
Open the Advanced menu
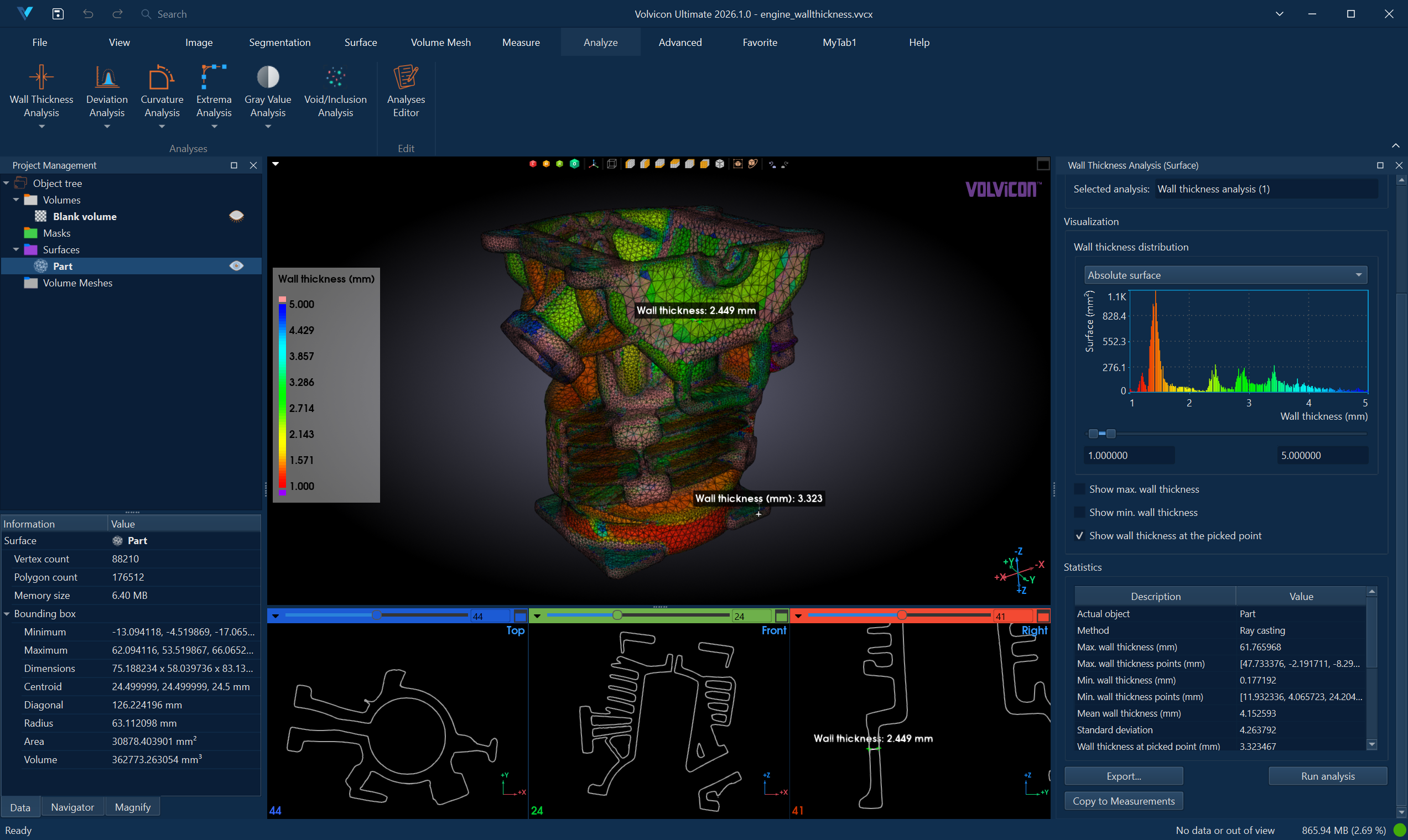click(679, 42)
